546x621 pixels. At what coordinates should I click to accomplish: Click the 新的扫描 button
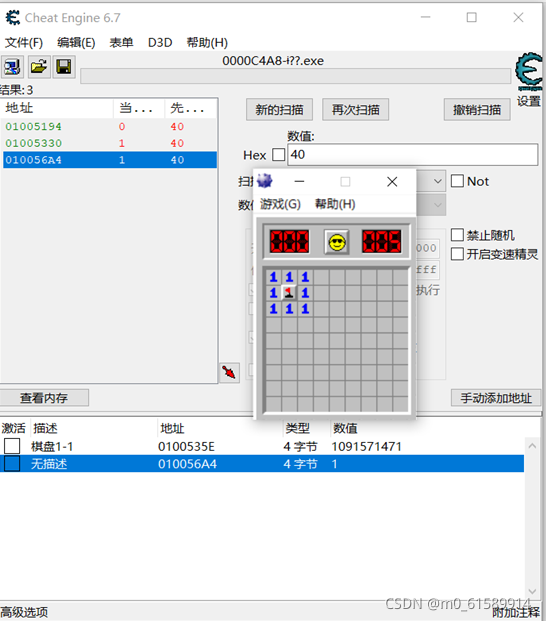coord(279,110)
